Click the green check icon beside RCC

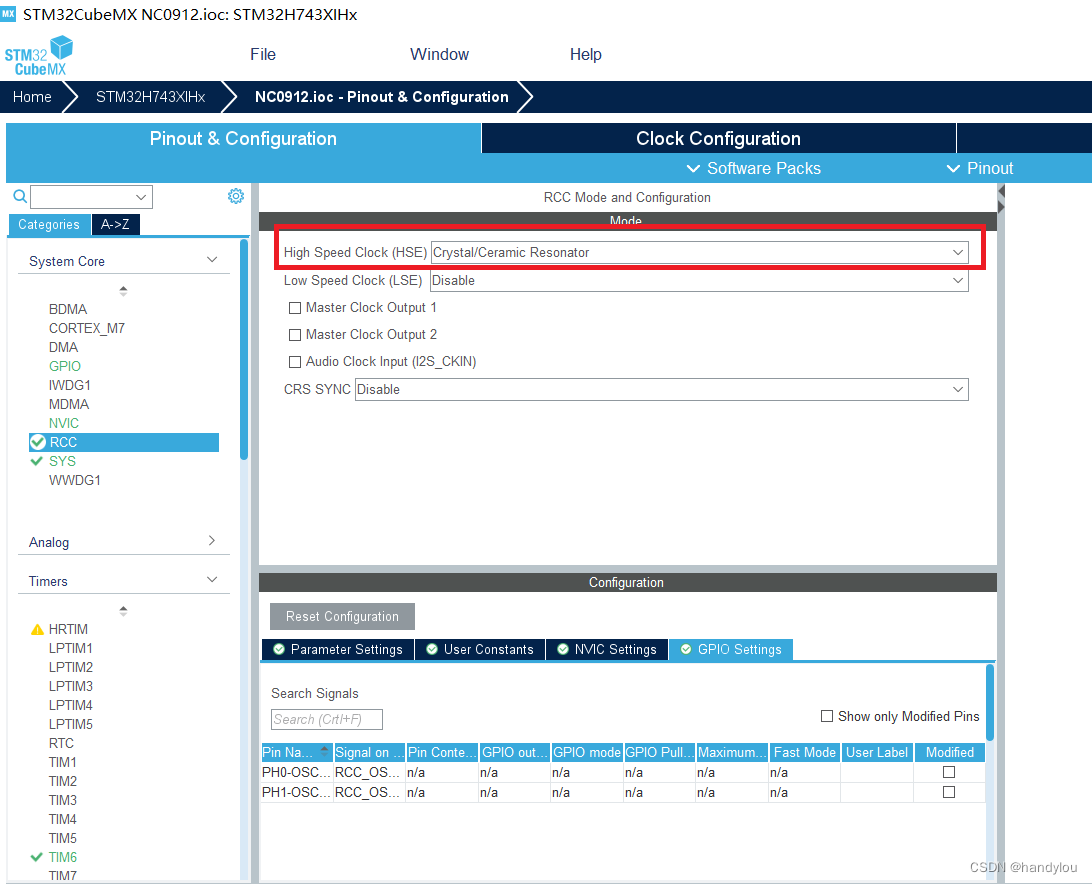(x=38, y=442)
